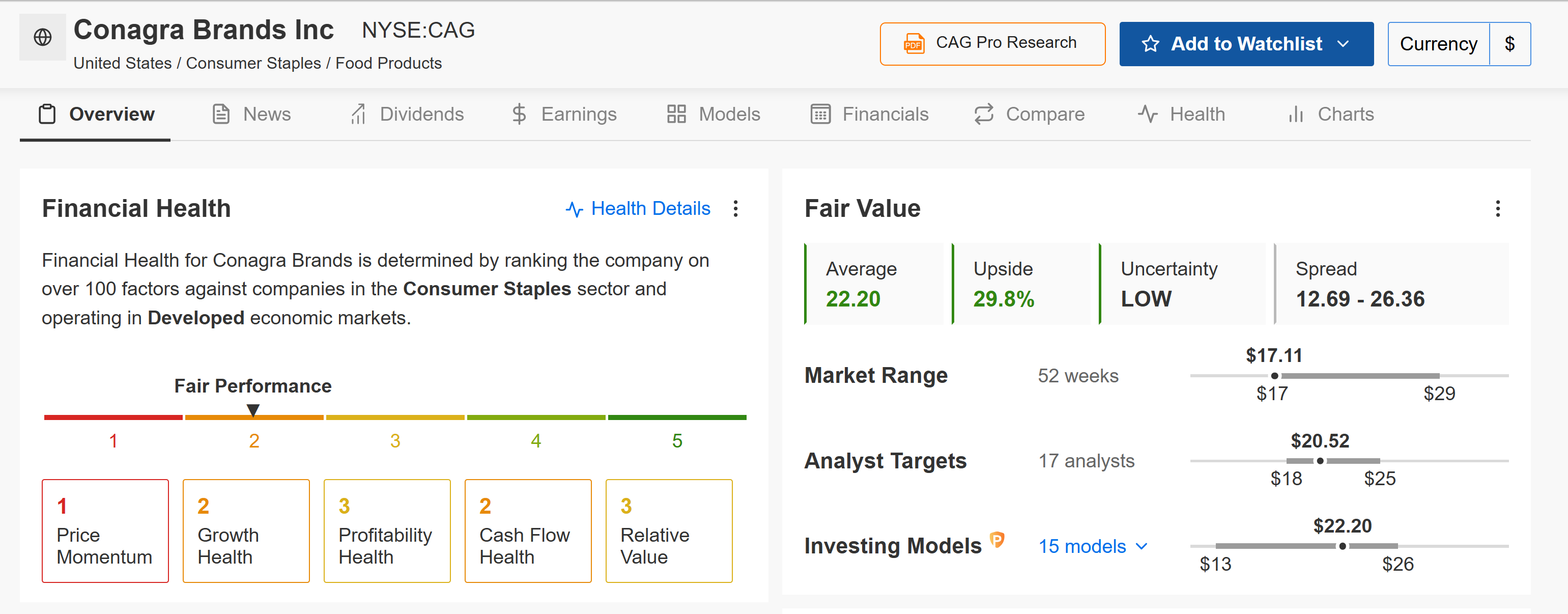
Task: Click the Pro badge next to Investing Models
Action: click(996, 539)
